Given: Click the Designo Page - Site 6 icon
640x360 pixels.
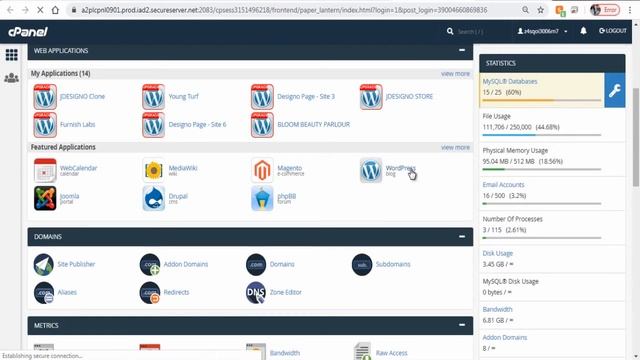Looking at the screenshot, I should 153,125.
